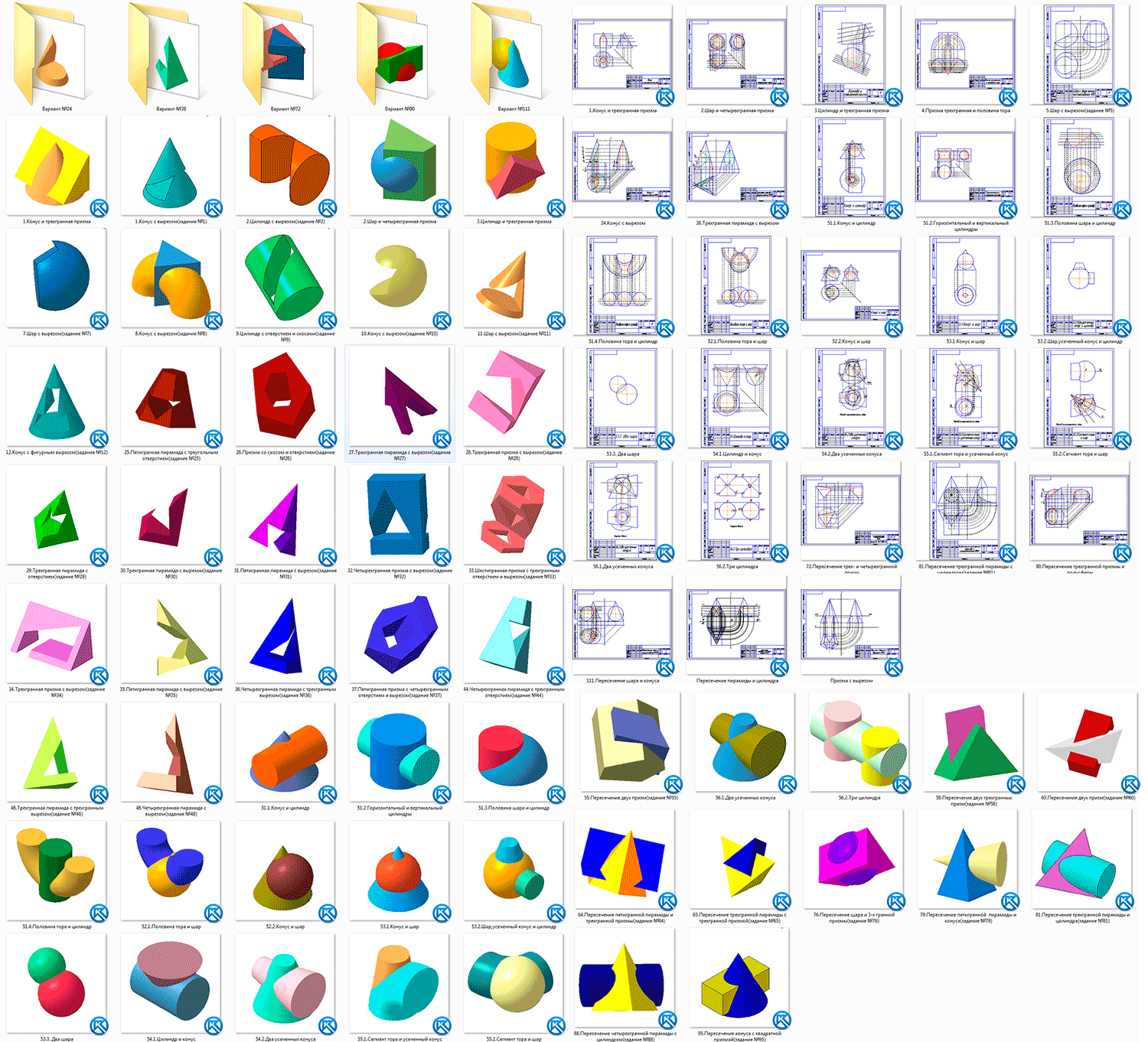
Task: Open the Вариант №111 folder
Action: click(514, 55)
